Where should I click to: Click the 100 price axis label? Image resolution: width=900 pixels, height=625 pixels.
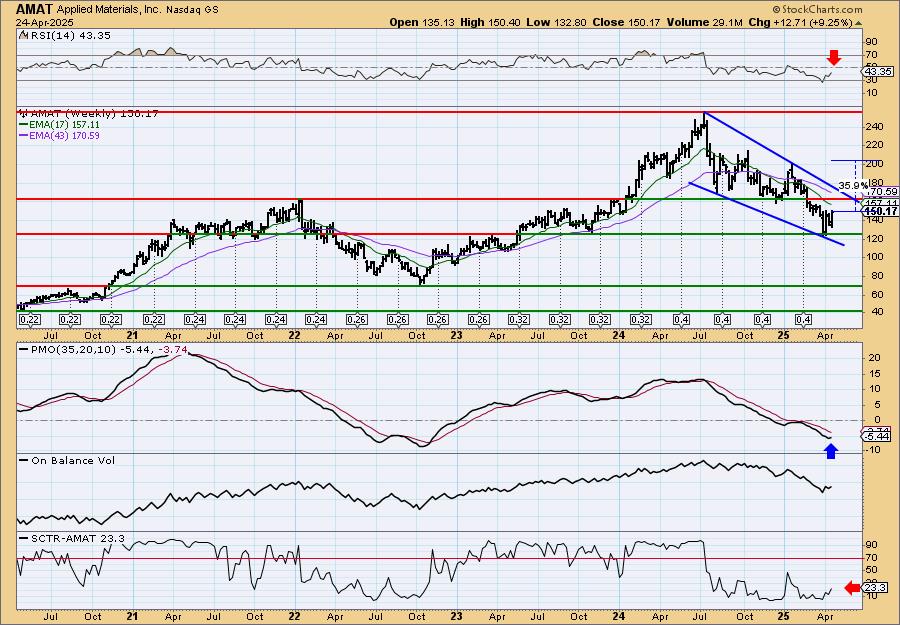pos(874,257)
